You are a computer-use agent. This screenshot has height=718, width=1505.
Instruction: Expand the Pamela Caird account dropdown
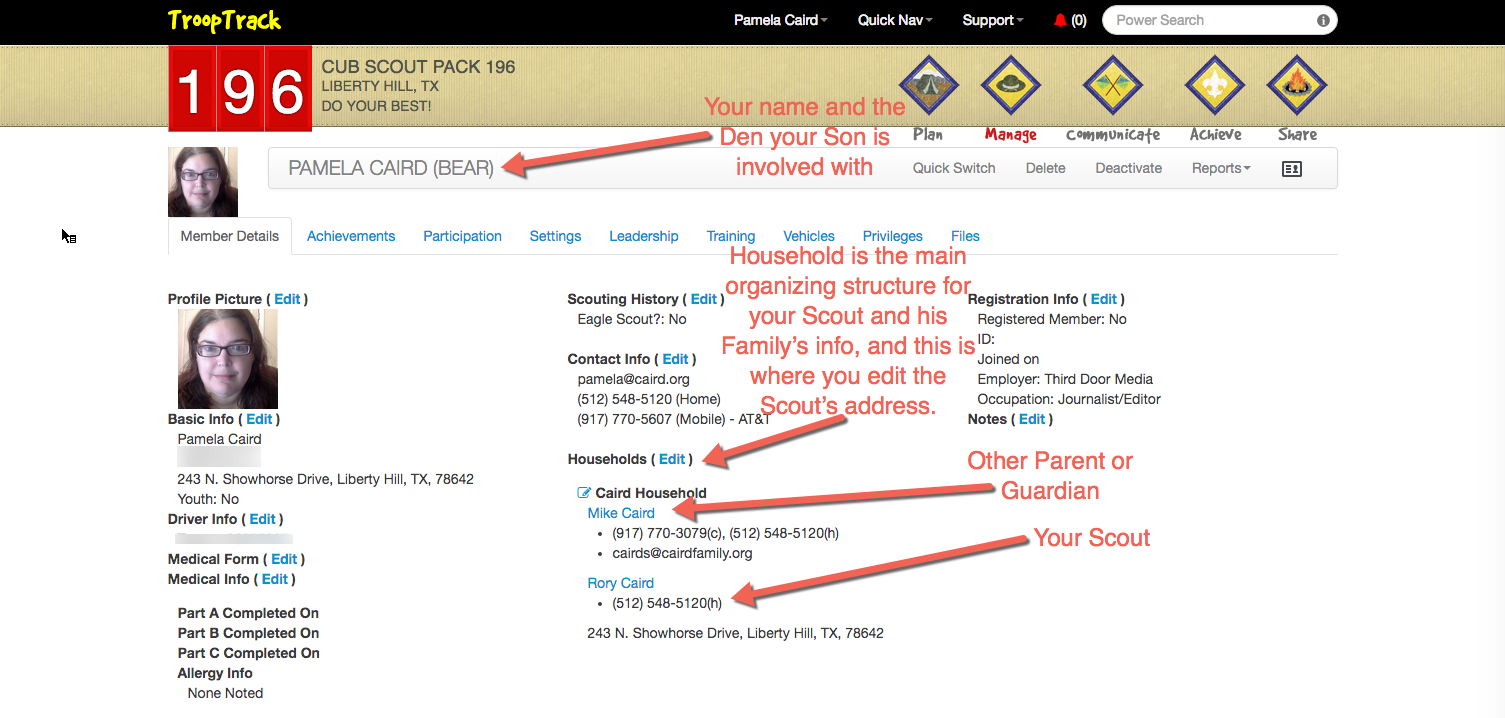pos(780,20)
